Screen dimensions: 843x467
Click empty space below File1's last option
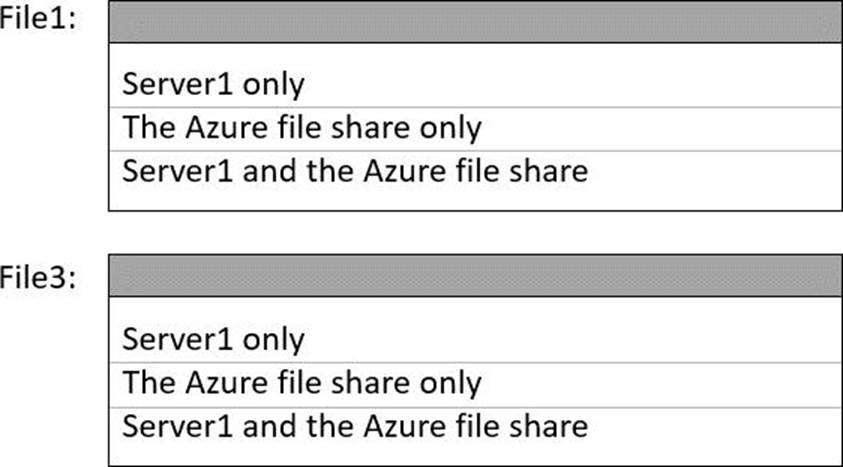(474, 198)
